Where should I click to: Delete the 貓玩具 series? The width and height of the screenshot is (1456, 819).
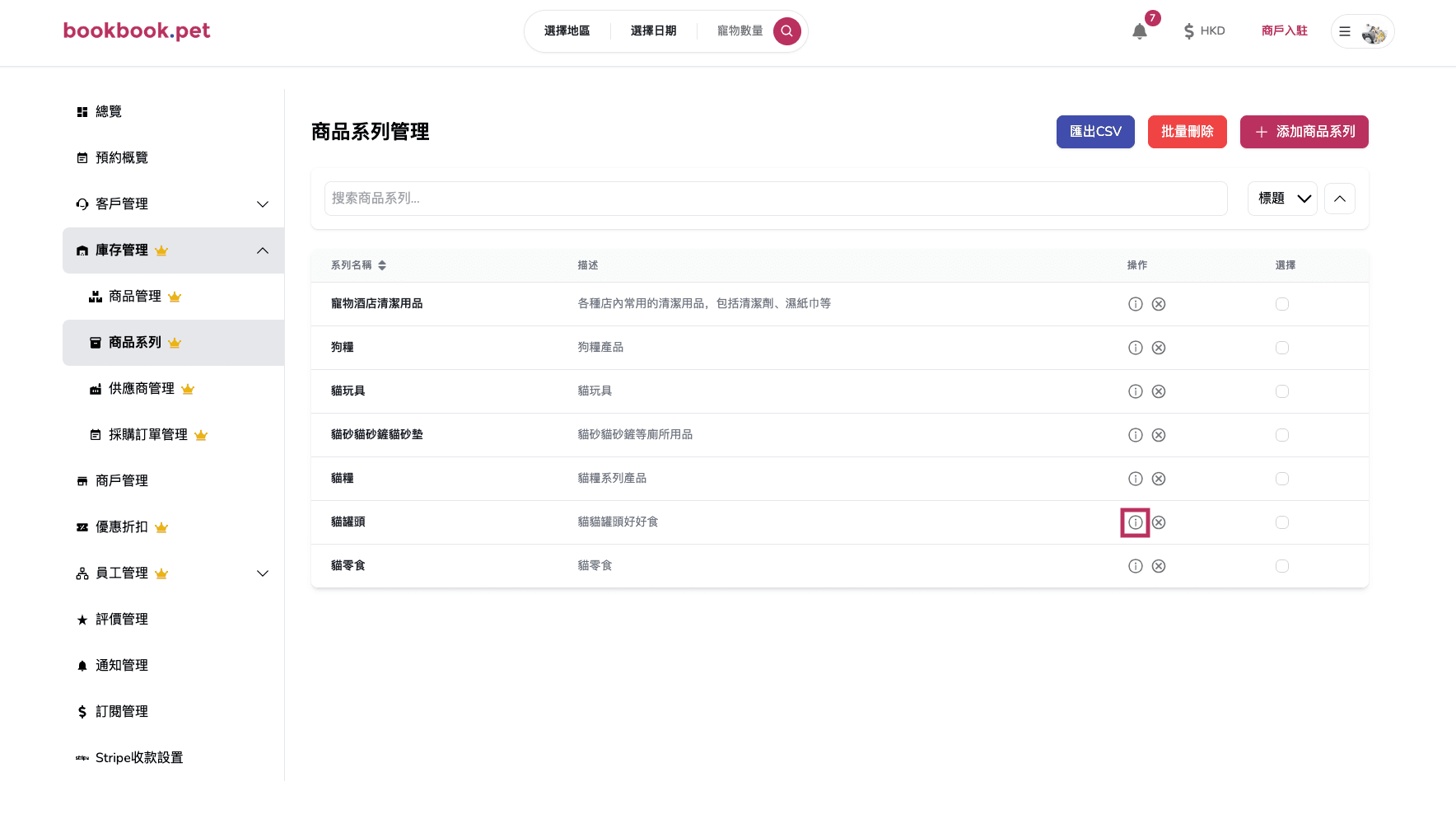point(1158,391)
